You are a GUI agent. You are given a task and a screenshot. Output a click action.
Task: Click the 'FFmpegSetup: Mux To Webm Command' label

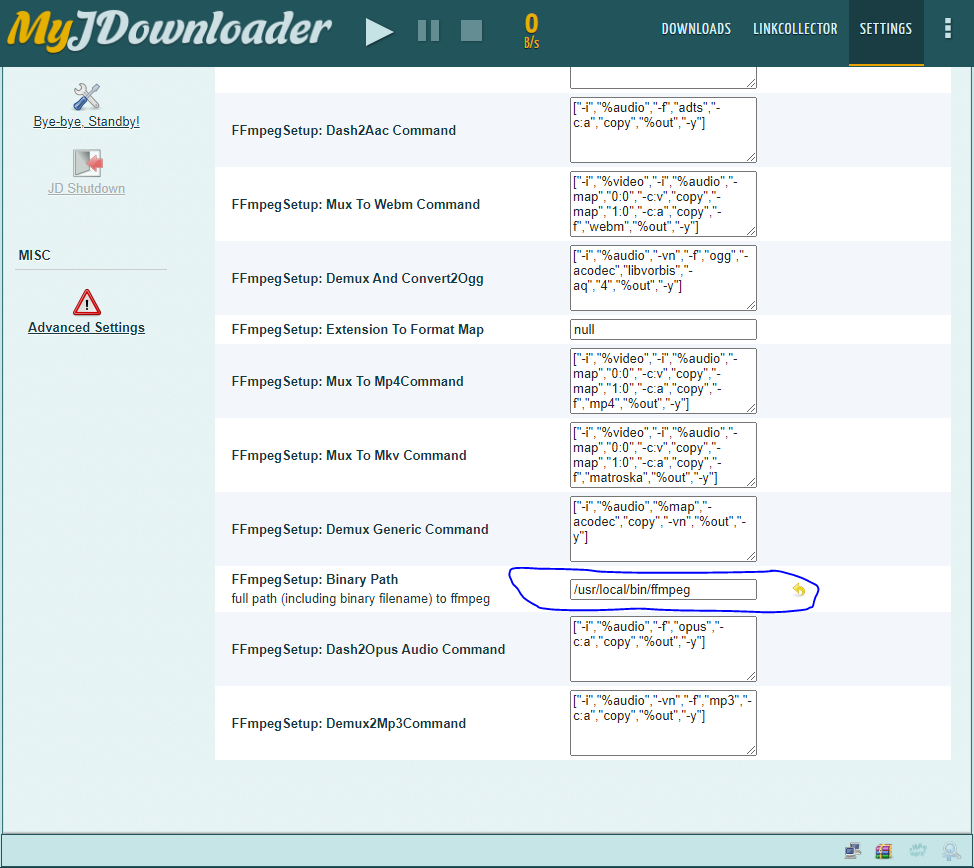coord(356,204)
